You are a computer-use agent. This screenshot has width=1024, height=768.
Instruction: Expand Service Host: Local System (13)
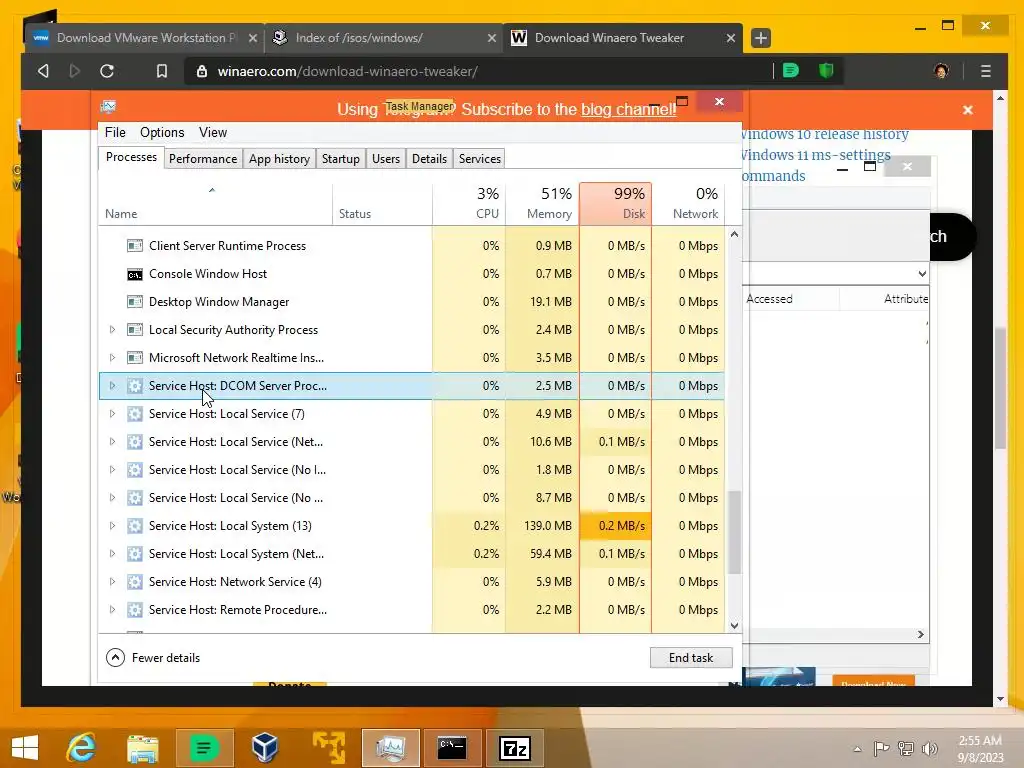tap(112, 526)
